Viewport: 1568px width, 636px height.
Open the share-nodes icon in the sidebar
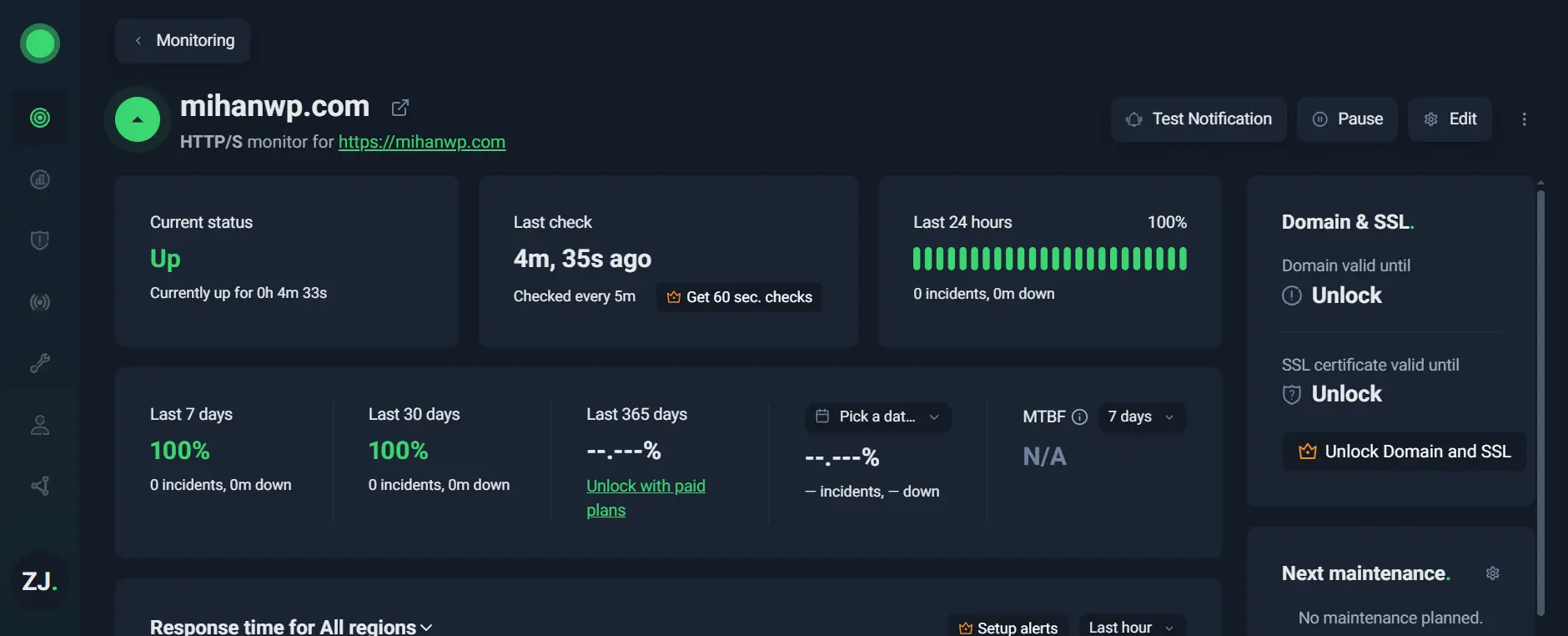(40, 486)
